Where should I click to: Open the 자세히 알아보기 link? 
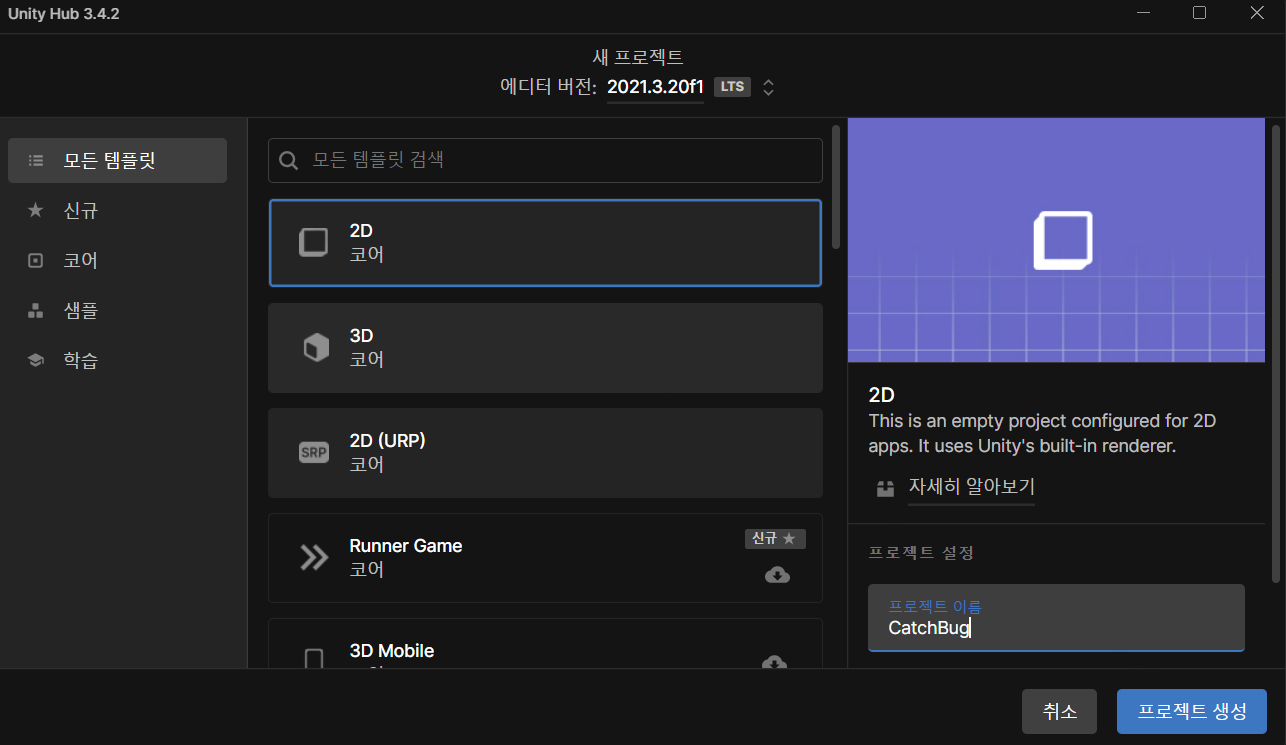[971, 487]
